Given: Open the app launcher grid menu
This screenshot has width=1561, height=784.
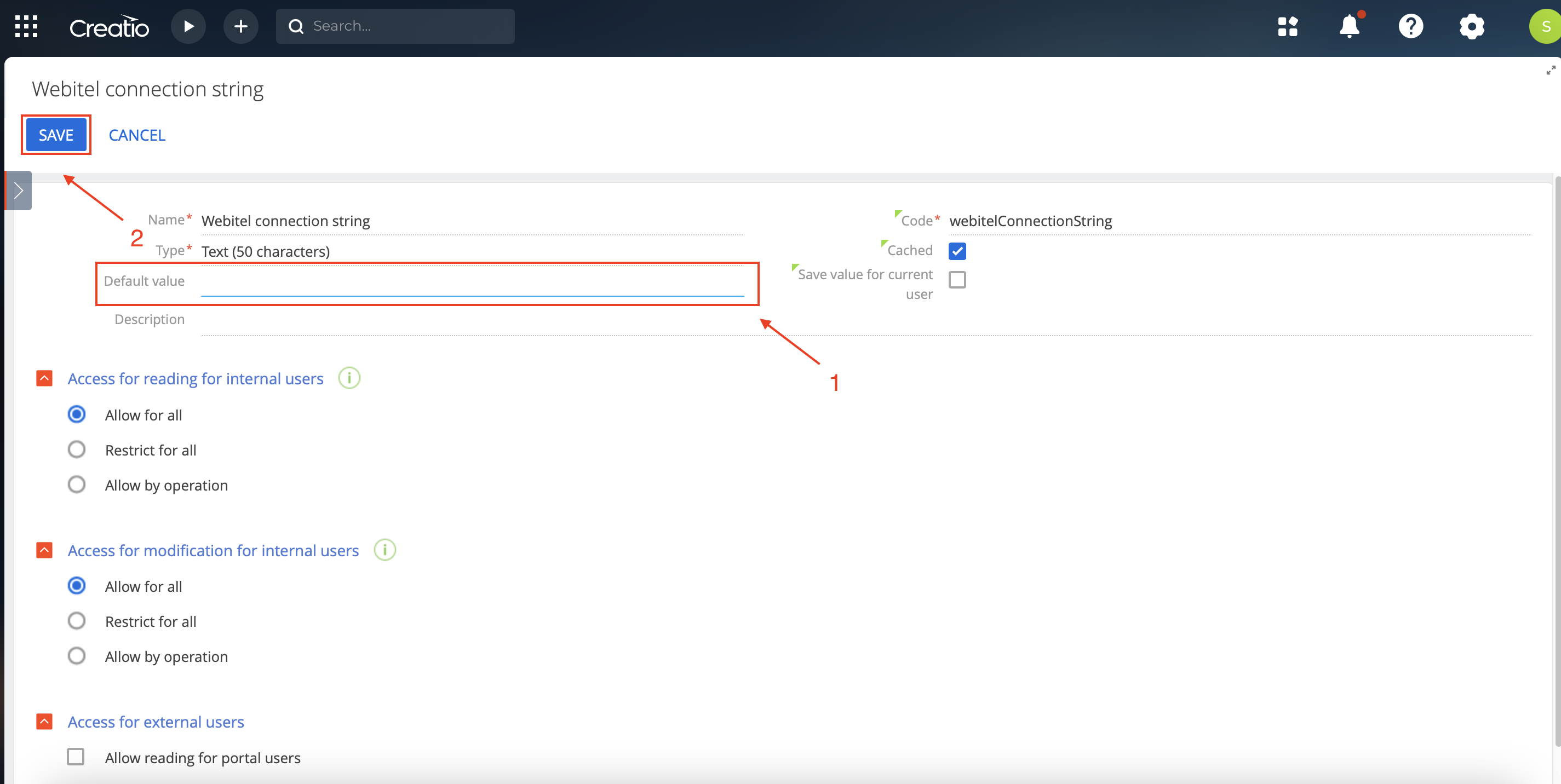Looking at the screenshot, I should tap(26, 26).
